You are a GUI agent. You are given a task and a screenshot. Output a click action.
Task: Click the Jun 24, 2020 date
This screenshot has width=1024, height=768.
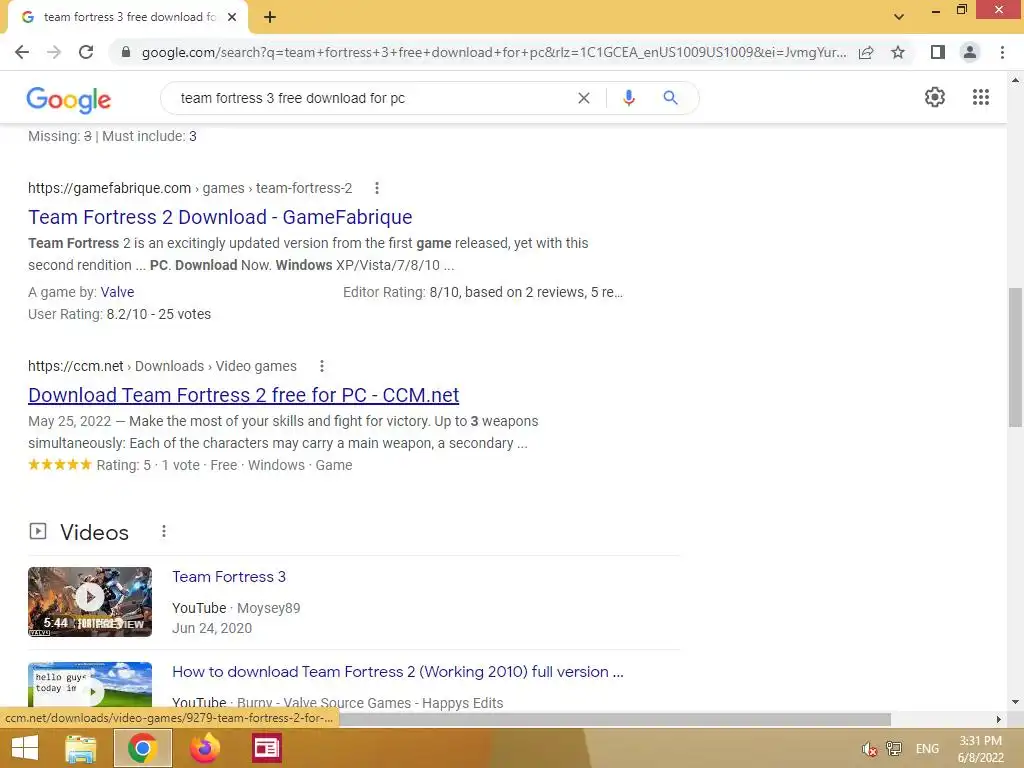point(212,628)
